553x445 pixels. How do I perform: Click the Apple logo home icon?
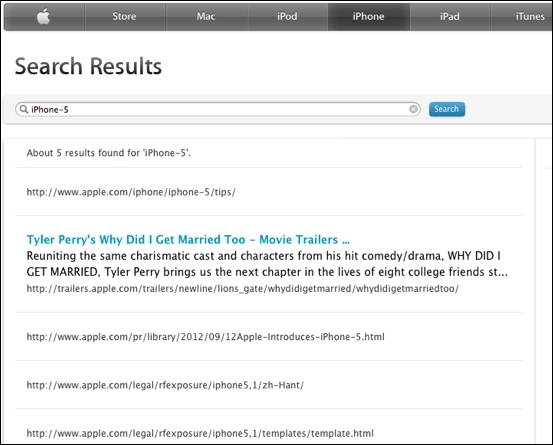(x=44, y=17)
